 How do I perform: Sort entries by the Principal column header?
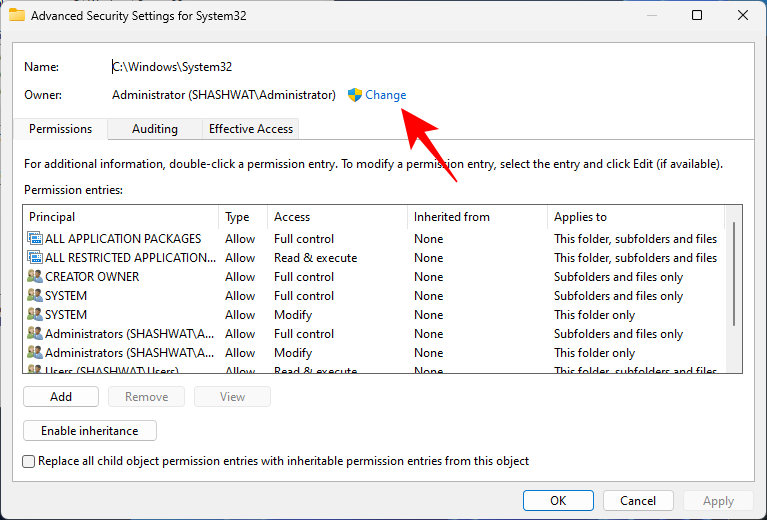[120, 217]
